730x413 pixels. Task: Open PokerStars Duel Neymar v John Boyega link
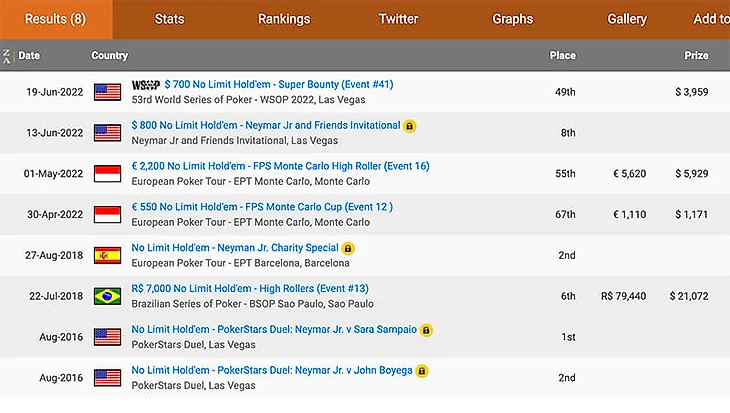coord(272,370)
